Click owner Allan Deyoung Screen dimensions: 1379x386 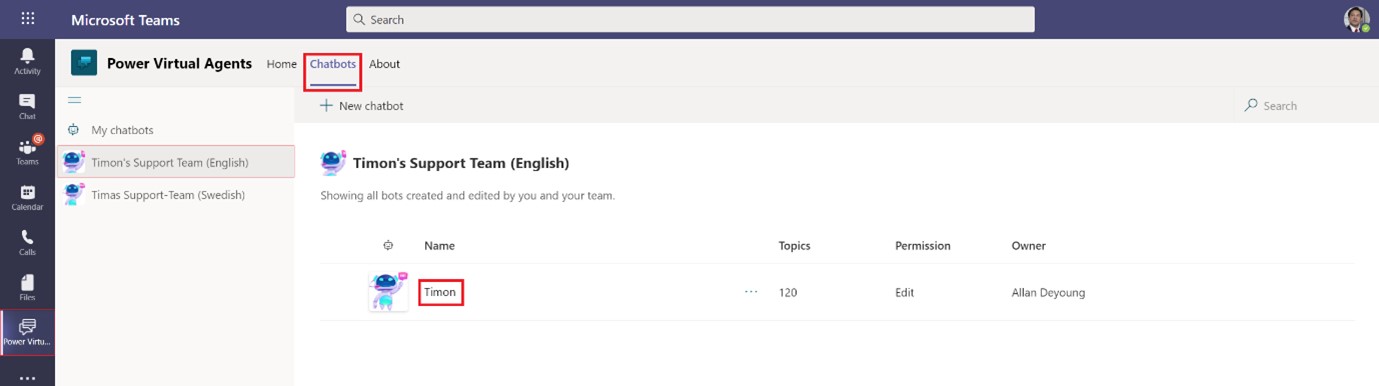coord(1048,293)
